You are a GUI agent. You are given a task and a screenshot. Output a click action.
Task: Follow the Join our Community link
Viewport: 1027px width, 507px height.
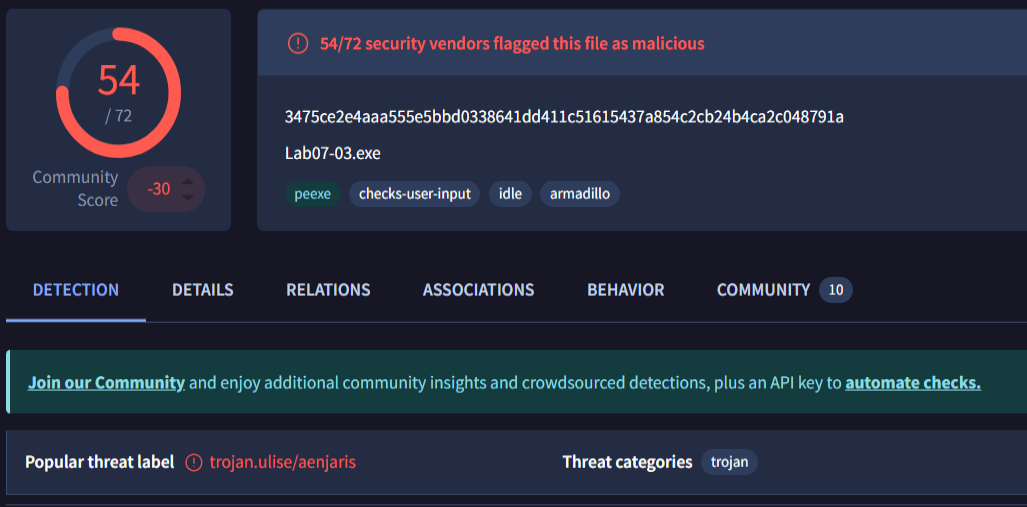pos(106,383)
